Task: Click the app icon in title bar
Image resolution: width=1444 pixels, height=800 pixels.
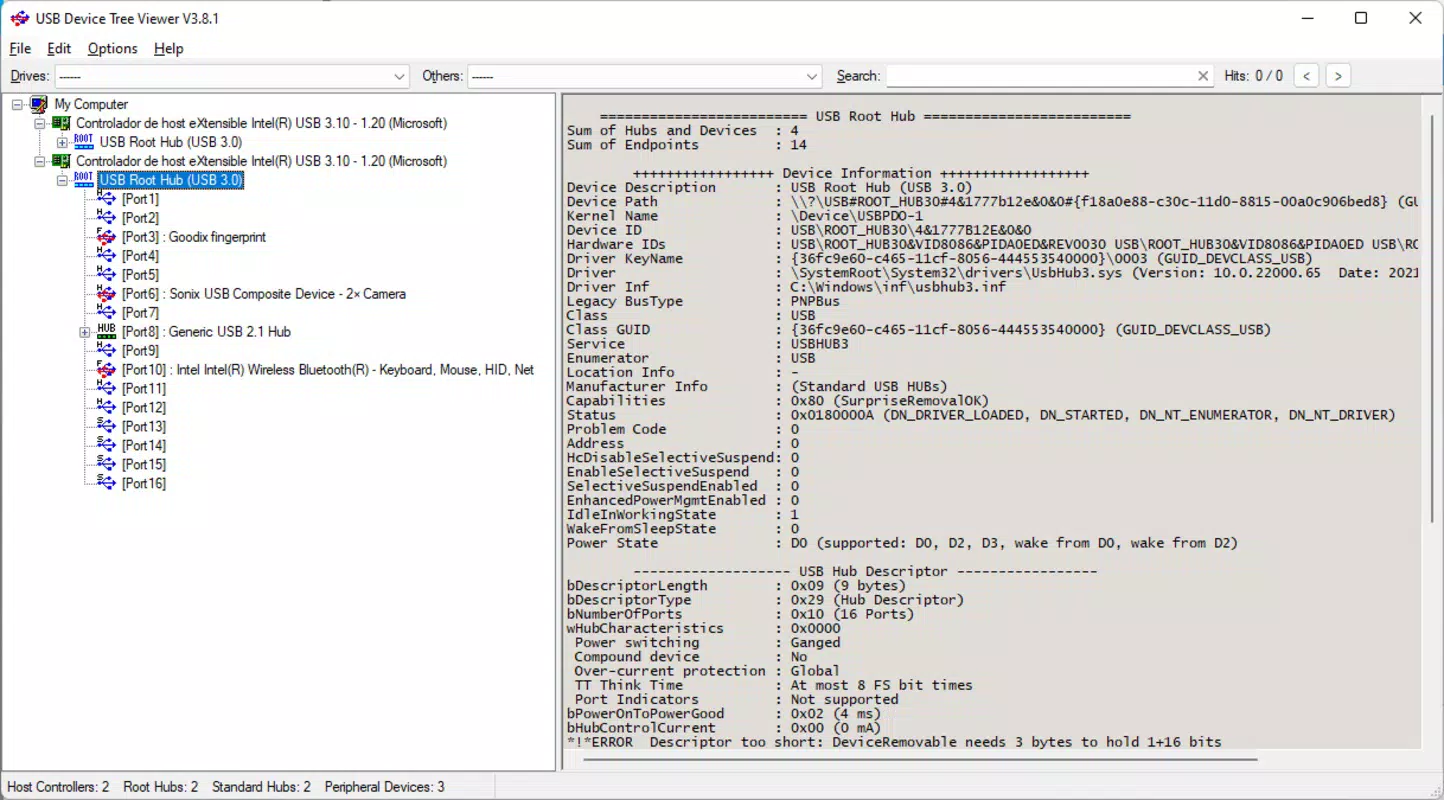Action: click(x=20, y=18)
